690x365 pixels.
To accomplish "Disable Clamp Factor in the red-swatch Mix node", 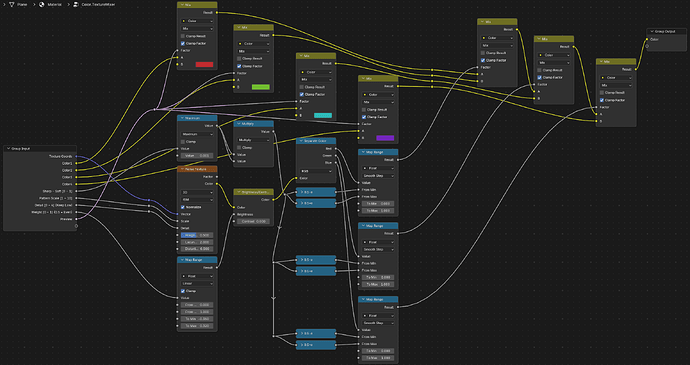I will pyautogui.click(x=183, y=44).
